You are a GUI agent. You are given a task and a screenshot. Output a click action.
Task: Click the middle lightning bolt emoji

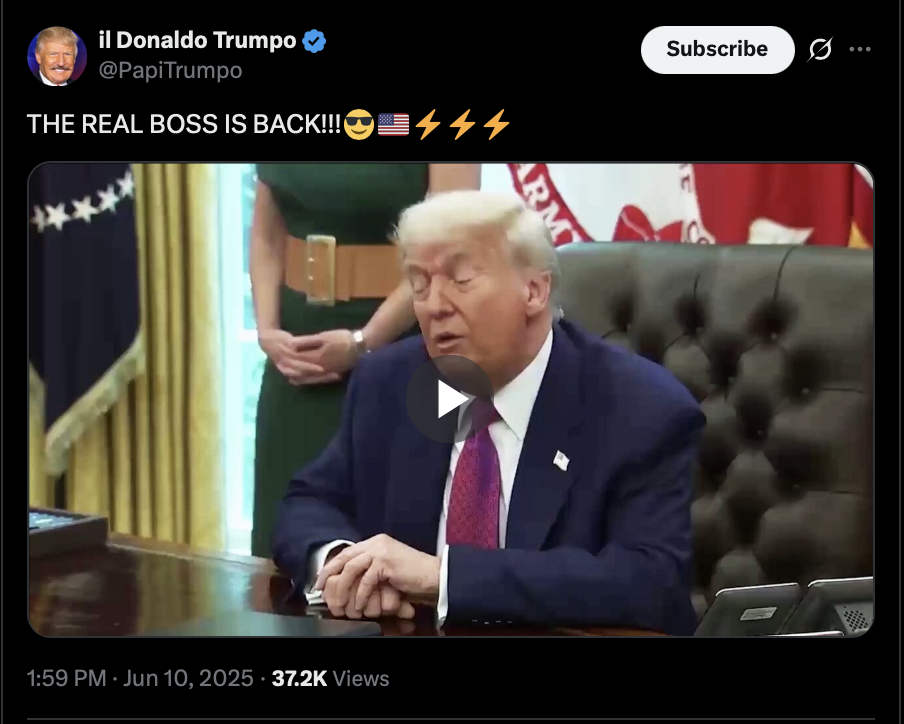pos(462,125)
